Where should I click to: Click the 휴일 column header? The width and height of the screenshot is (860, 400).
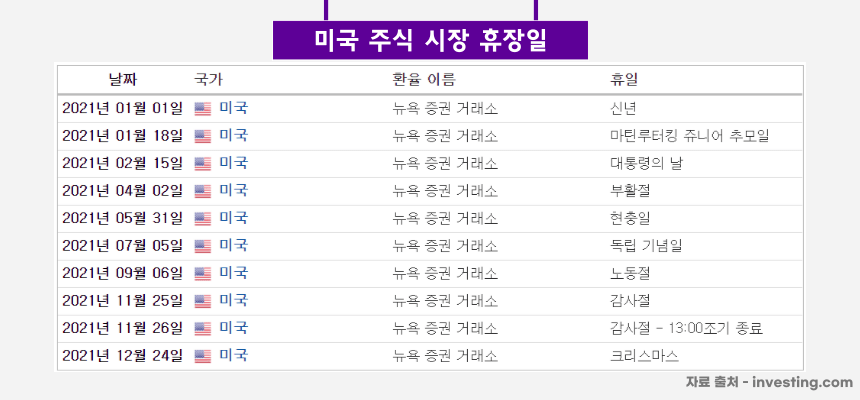coord(624,80)
